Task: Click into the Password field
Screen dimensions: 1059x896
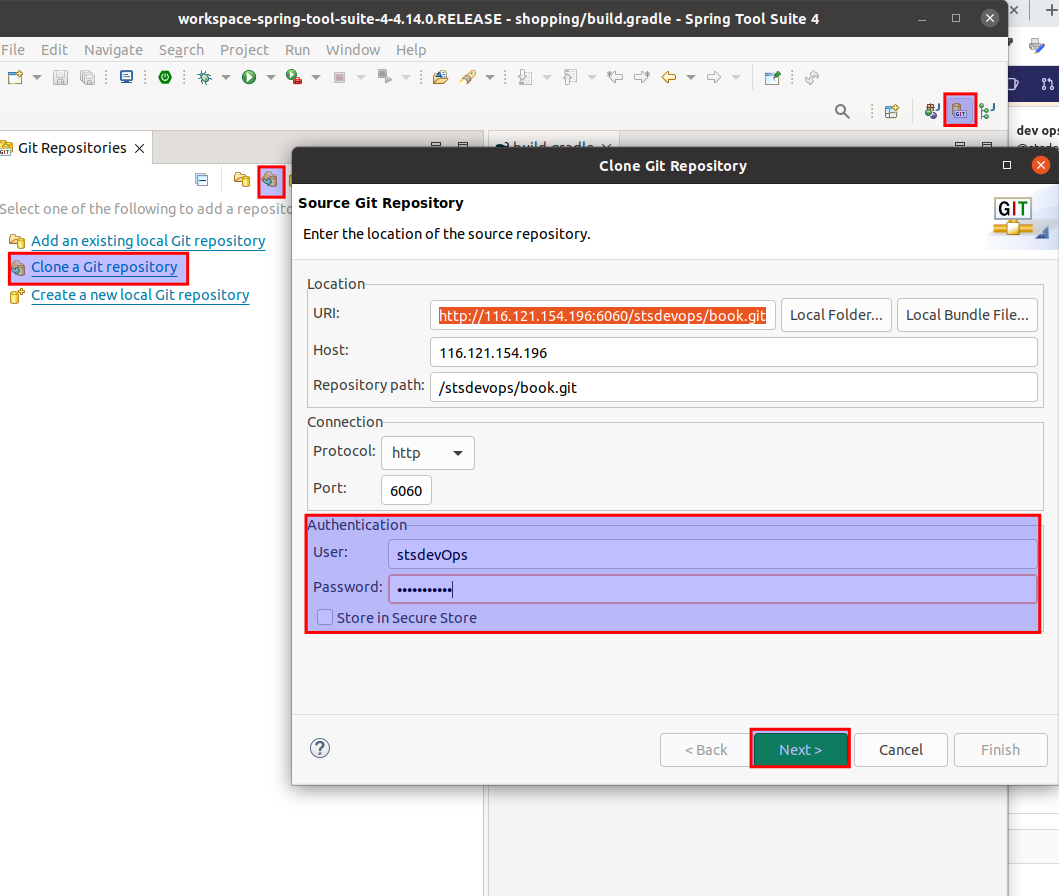Action: click(x=713, y=589)
